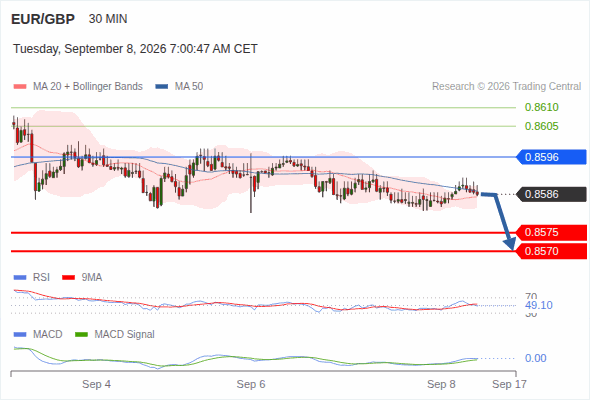590x400 pixels.
Task: Click the Sep 4 axis date
Action: [x=96, y=384]
